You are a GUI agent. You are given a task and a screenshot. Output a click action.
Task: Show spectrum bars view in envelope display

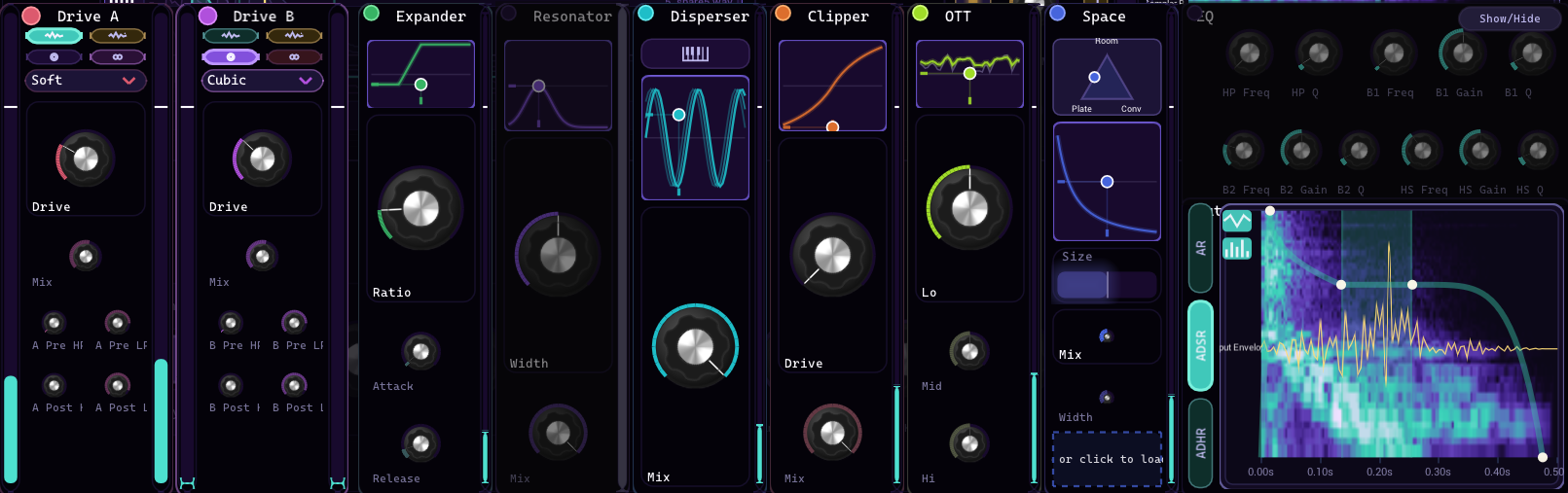tap(1237, 249)
